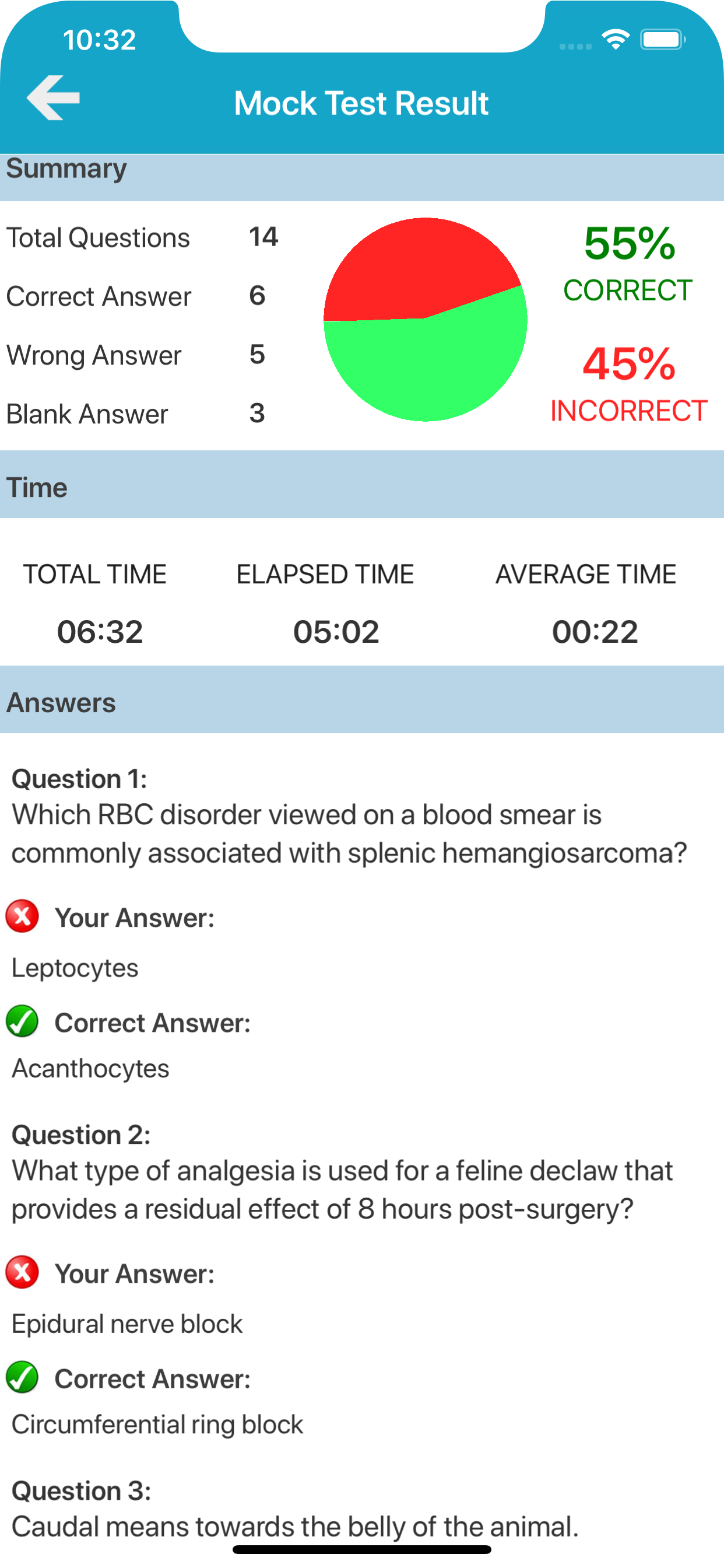Click green checkmark icon for Question 1
724x1568 pixels.
pyautogui.click(x=23, y=1021)
